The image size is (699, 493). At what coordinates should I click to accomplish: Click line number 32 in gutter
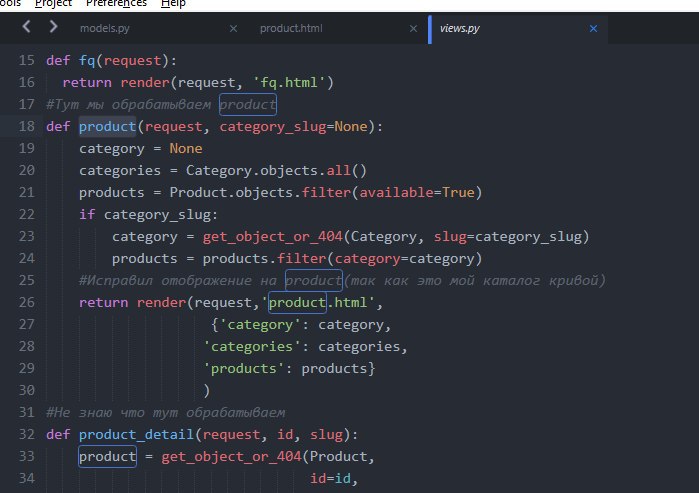click(27, 434)
